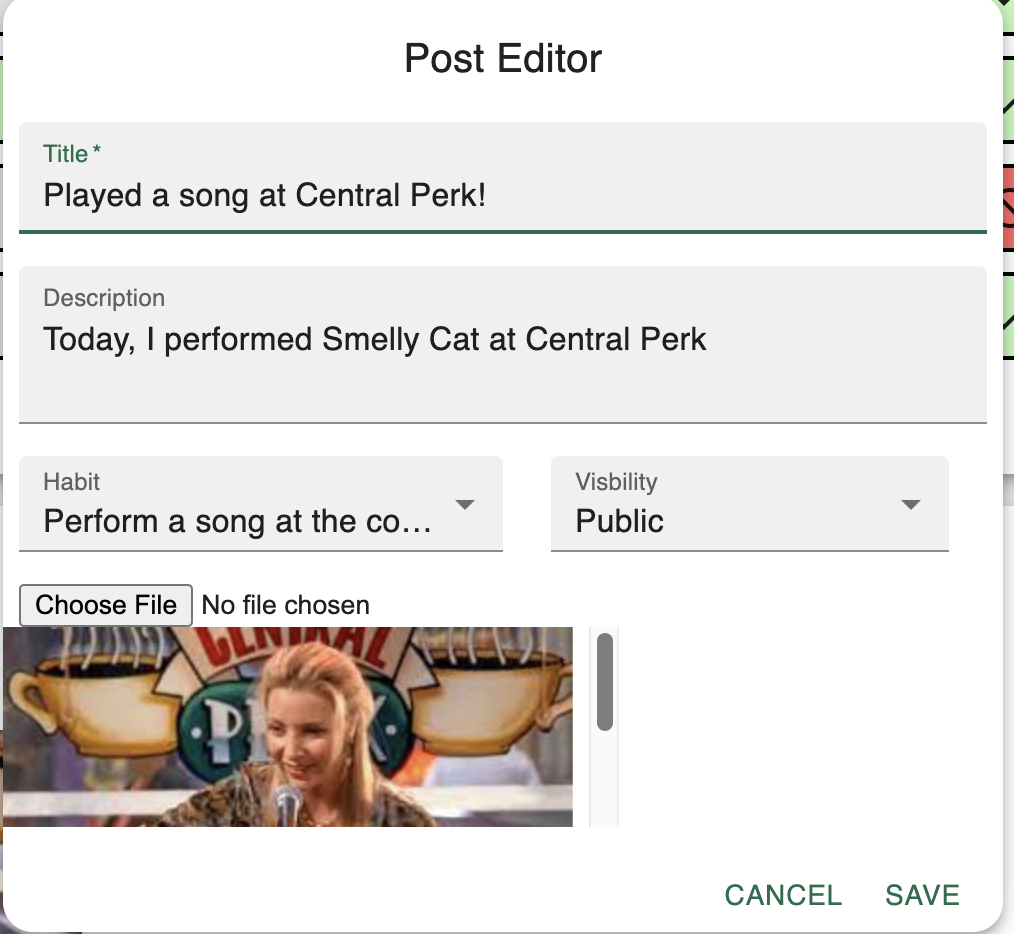This screenshot has height=934, width=1014.
Task: Click the image preview scrollbar thumb
Action: coord(605,682)
